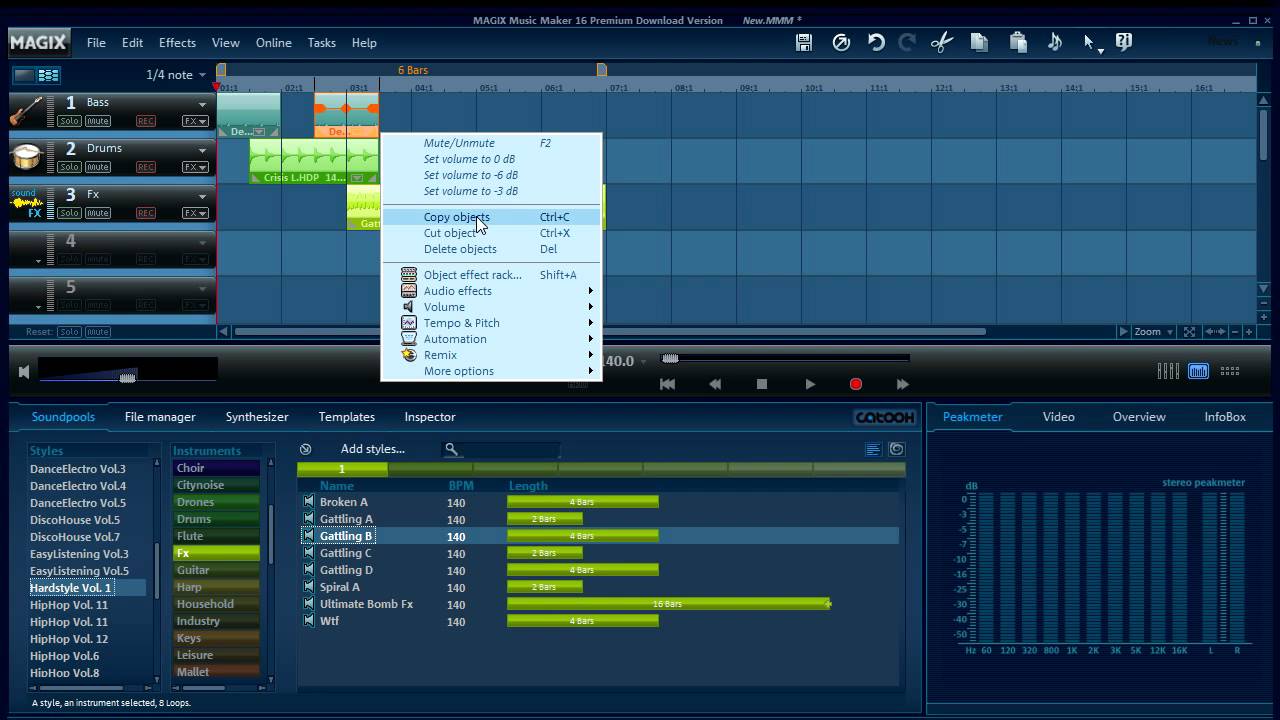
Task: Toggle Mute on Bass track
Action: click(98, 121)
